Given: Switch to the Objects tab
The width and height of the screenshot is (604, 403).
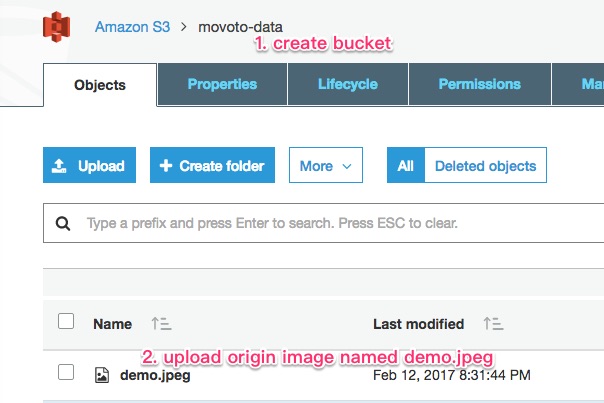Looking at the screenshot, I should pos(100,85).
